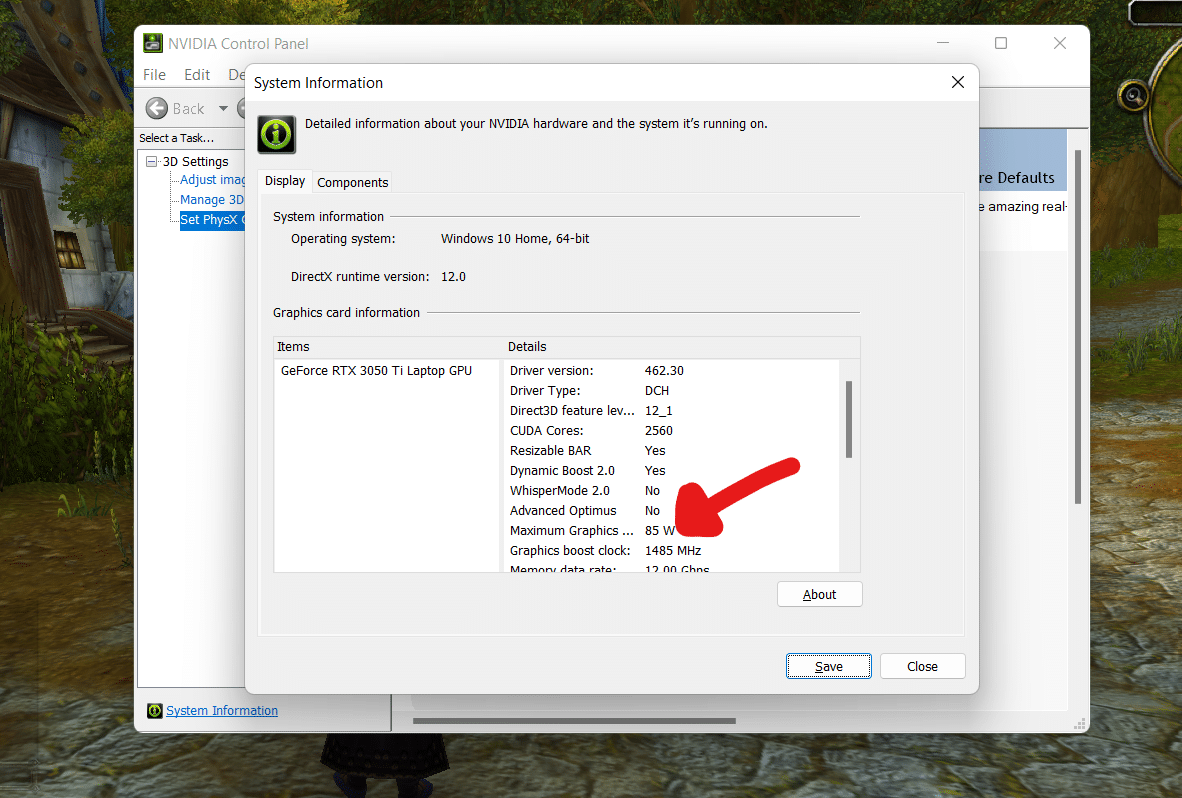Select the Adjust image settings tree item
Image resolution: width=1182 pixels, height=798 pixels.
pos(213,179)
